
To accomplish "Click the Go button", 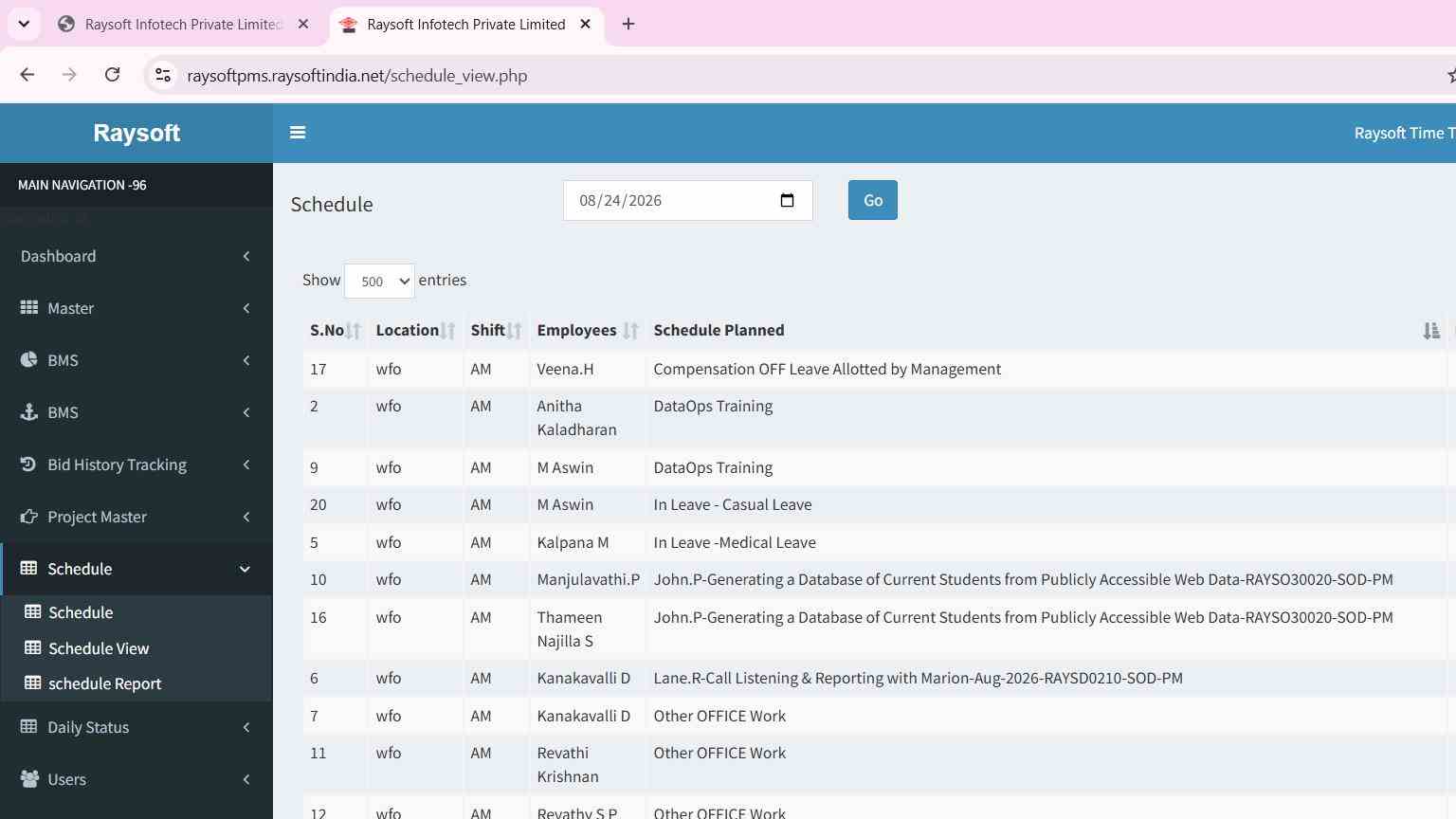I will pos(872,200).
